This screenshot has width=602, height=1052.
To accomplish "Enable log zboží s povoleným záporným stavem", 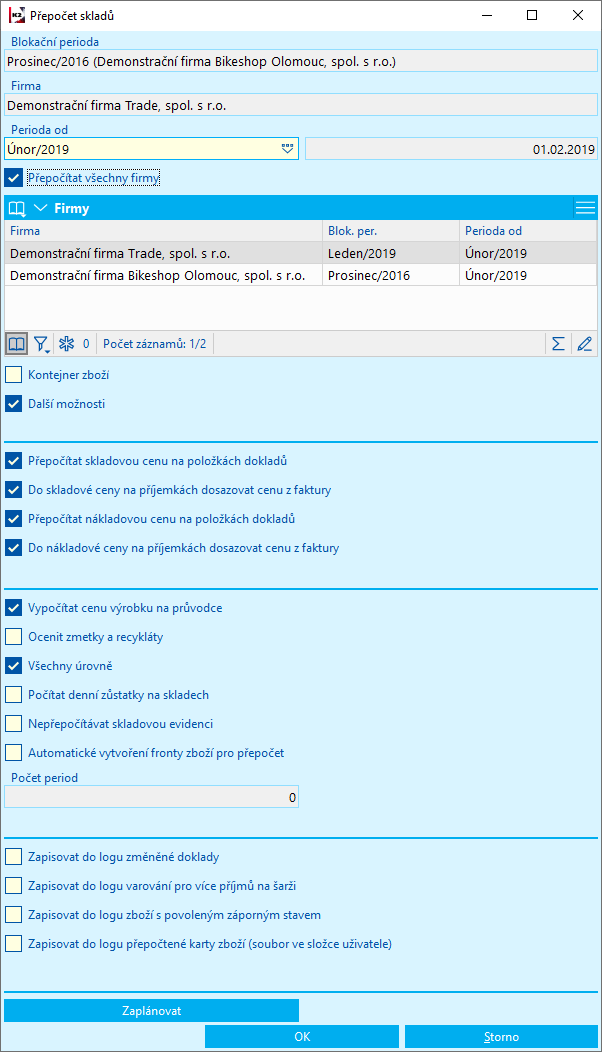I will tap(13, 914).
